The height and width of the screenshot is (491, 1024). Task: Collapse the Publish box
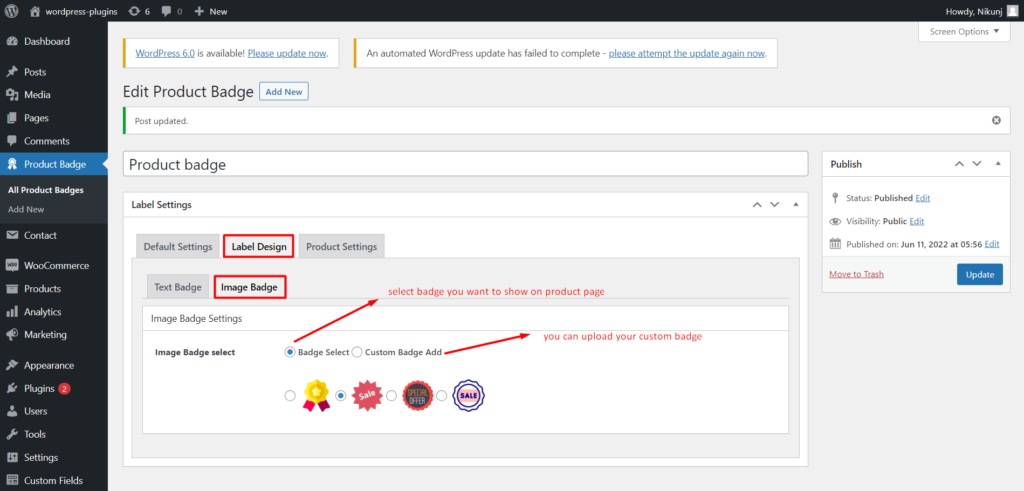click(997, 164)
